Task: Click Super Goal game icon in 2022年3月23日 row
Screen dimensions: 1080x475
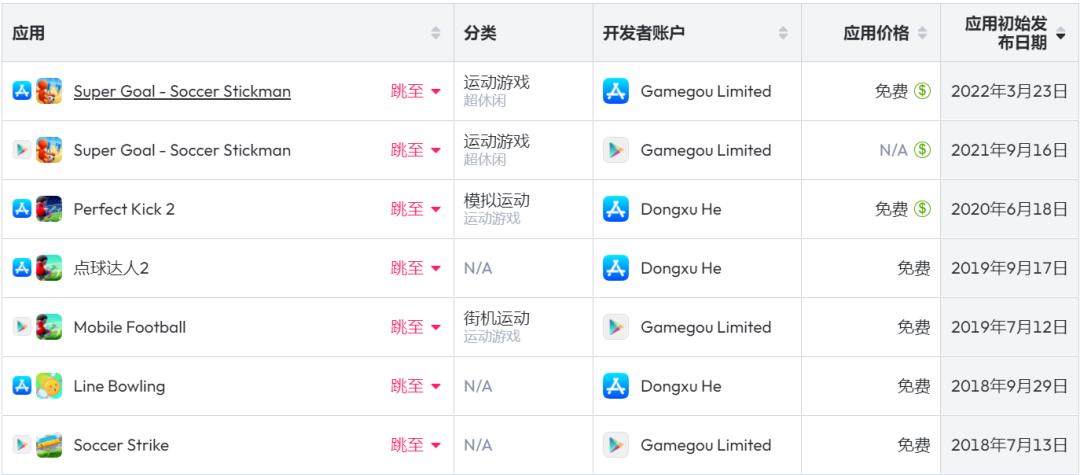Action: tap(49, 91)
